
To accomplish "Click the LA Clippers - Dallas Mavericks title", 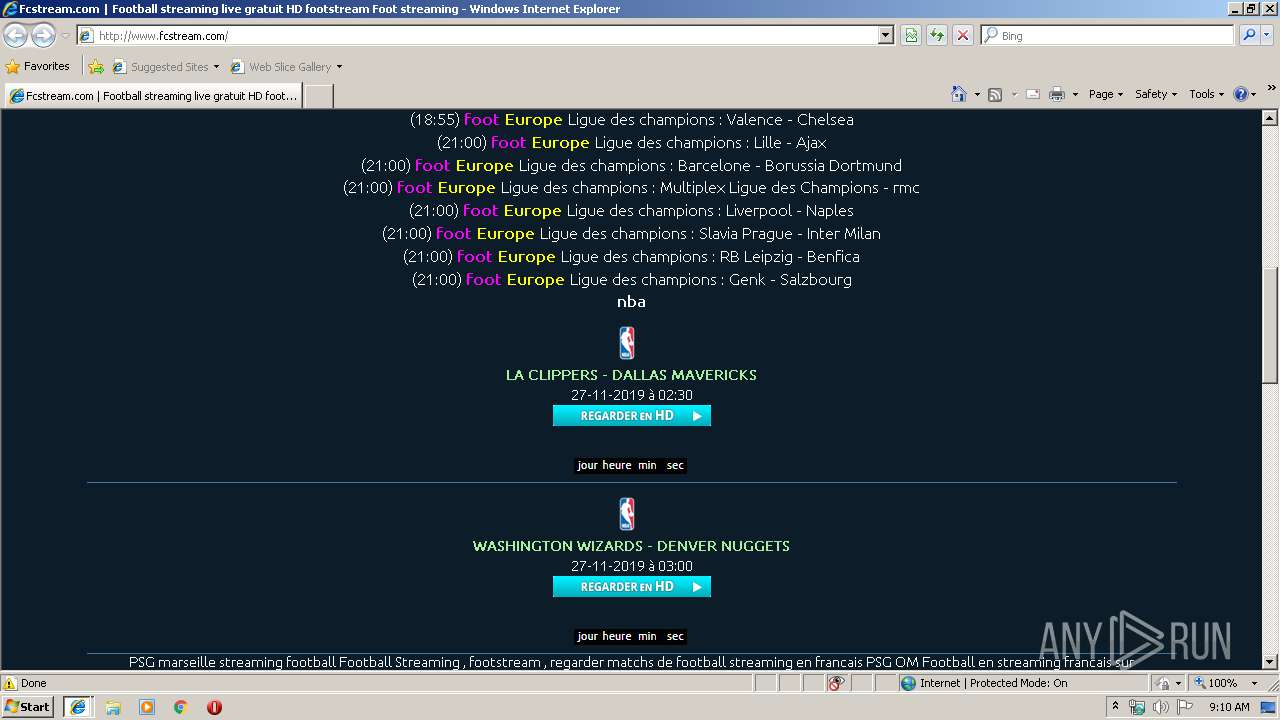I will [x=631, y=375].
